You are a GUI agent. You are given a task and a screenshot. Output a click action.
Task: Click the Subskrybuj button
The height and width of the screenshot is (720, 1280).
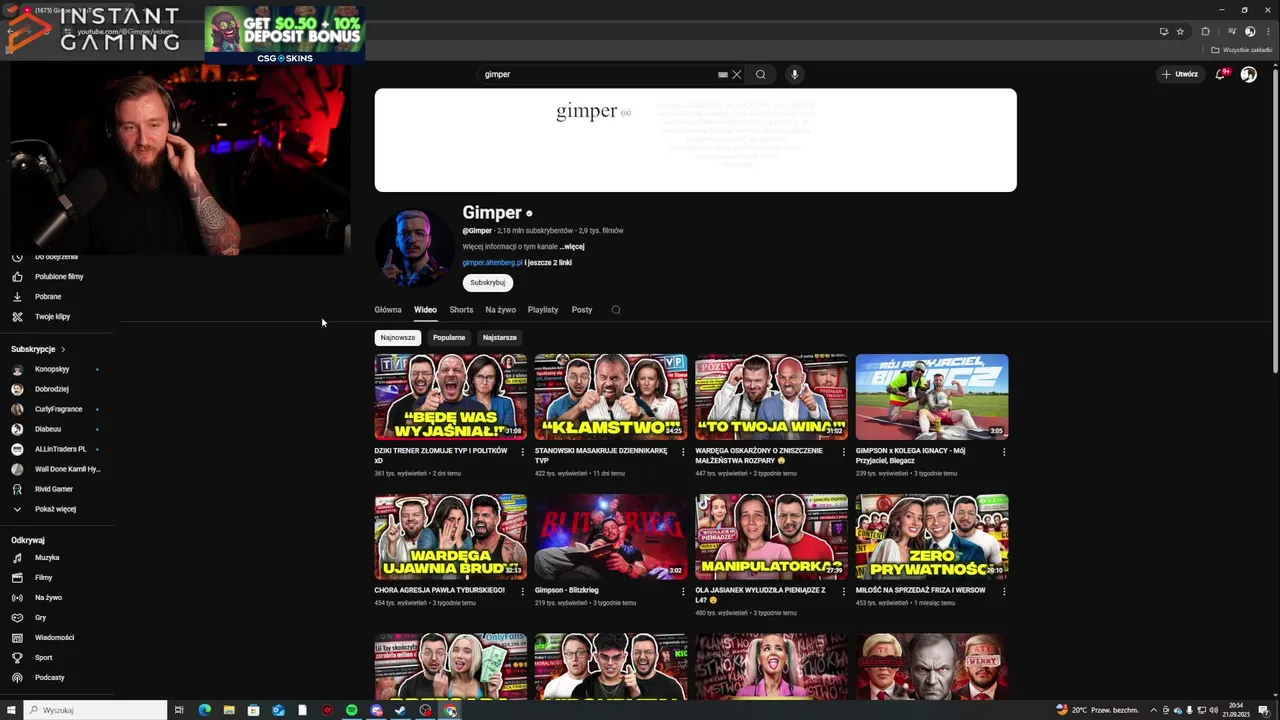(x=488, y=283)
